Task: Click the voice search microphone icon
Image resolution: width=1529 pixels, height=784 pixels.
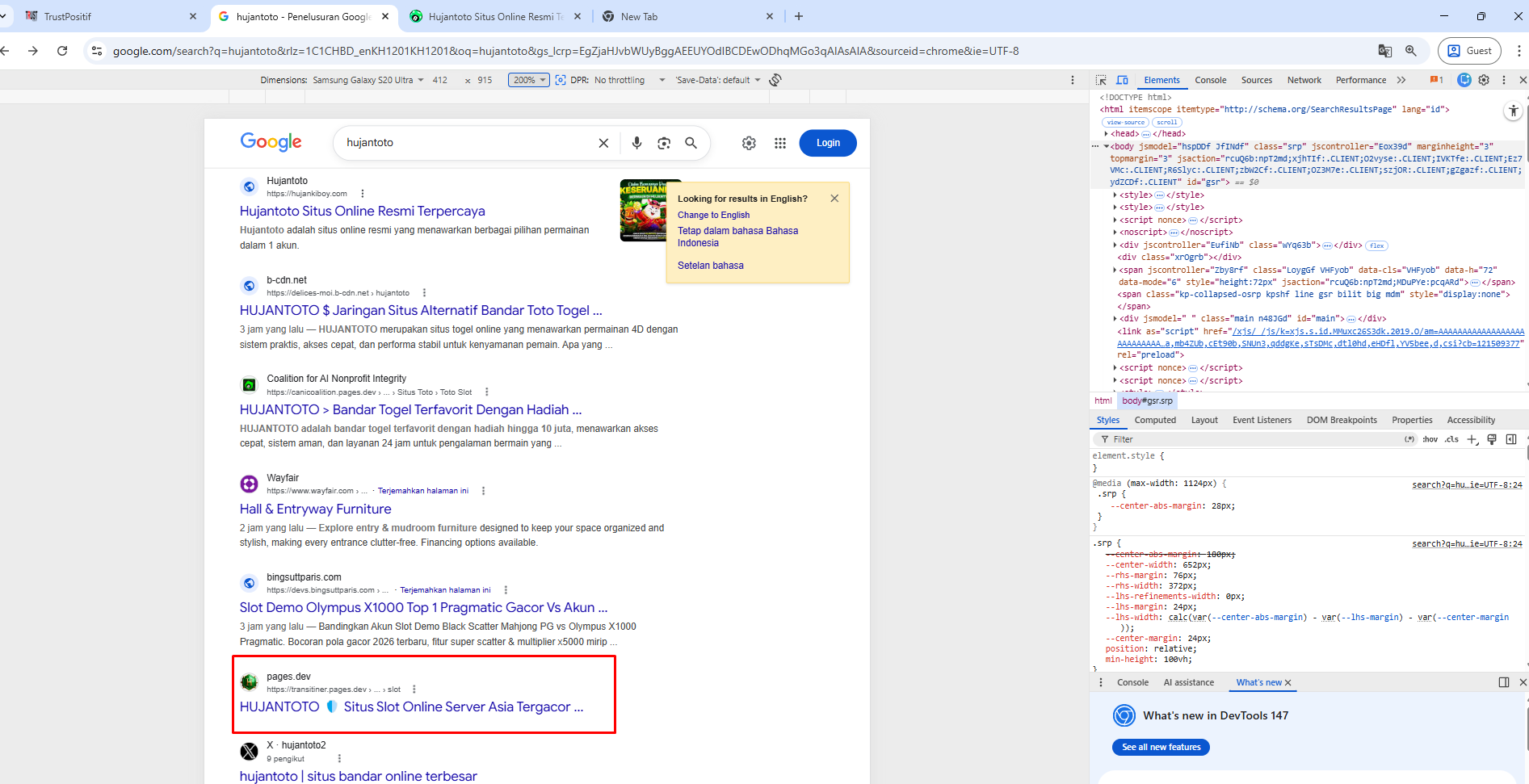Action: coord(636,143)
